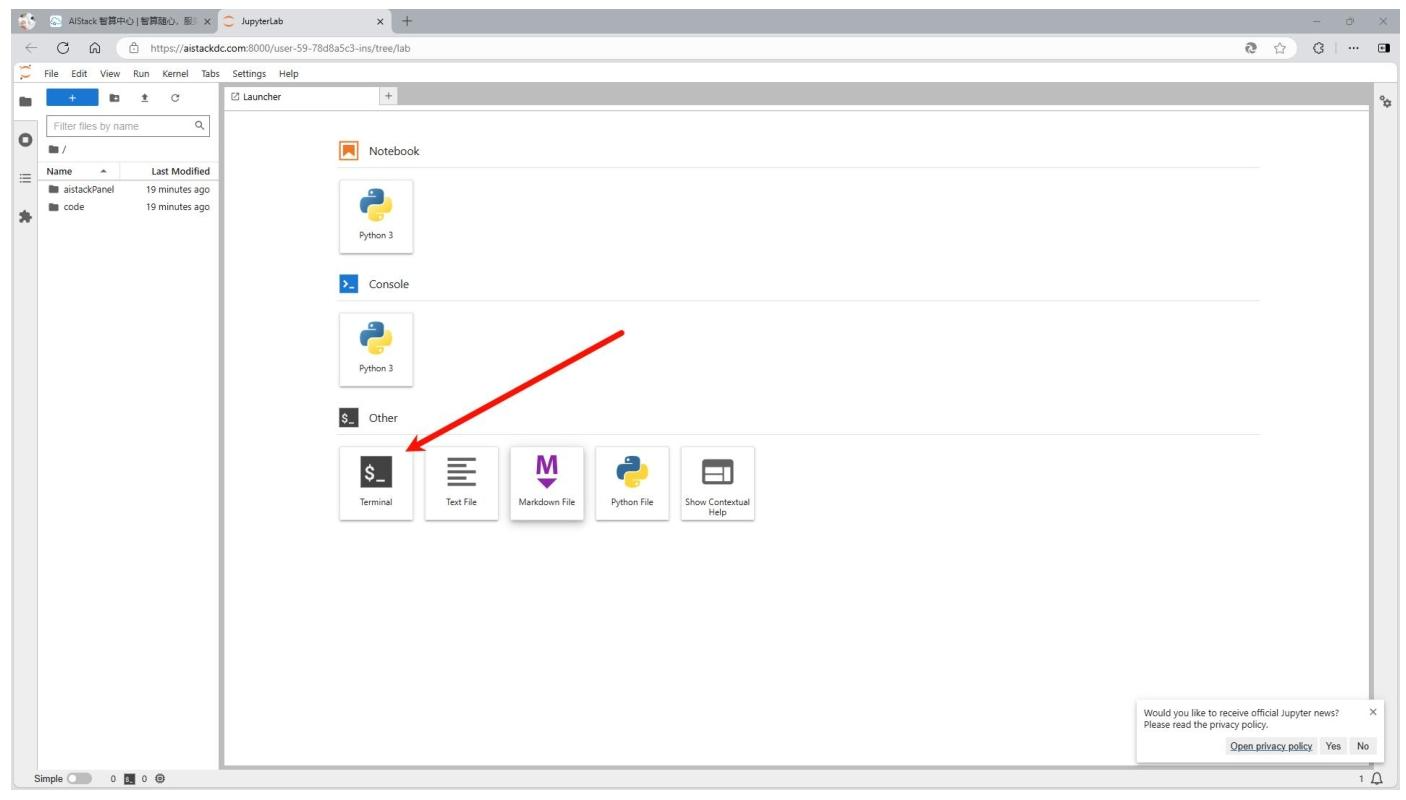This screenshot has width=1406, height=800.
Task: Click the Open privacy policy link
Action: [1270, 746]
